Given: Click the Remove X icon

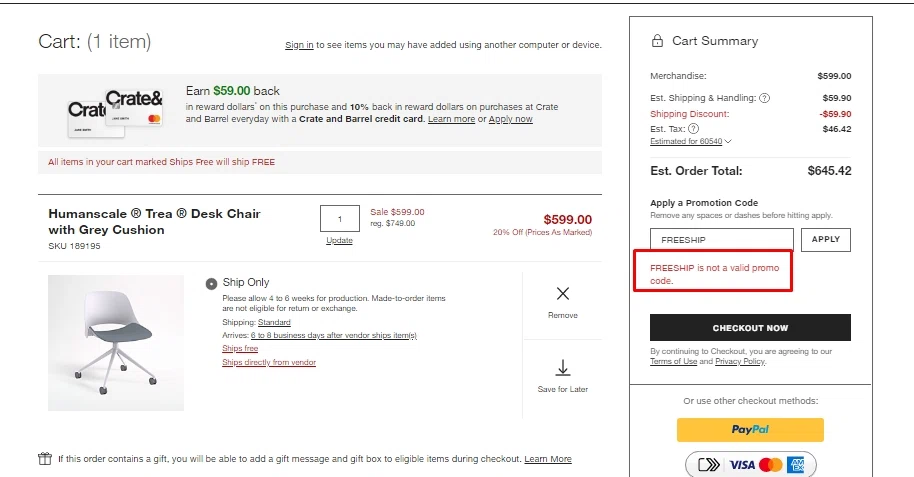Looking at the screenshot, I should (563, 294).
